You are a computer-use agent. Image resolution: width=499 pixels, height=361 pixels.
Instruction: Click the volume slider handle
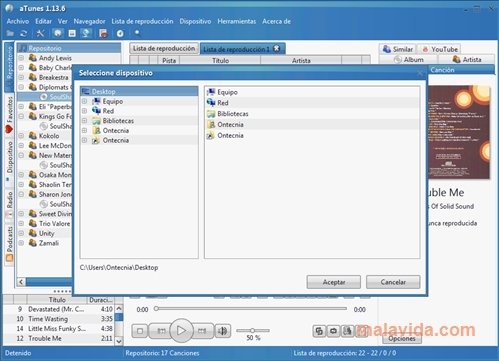point(253,330)
